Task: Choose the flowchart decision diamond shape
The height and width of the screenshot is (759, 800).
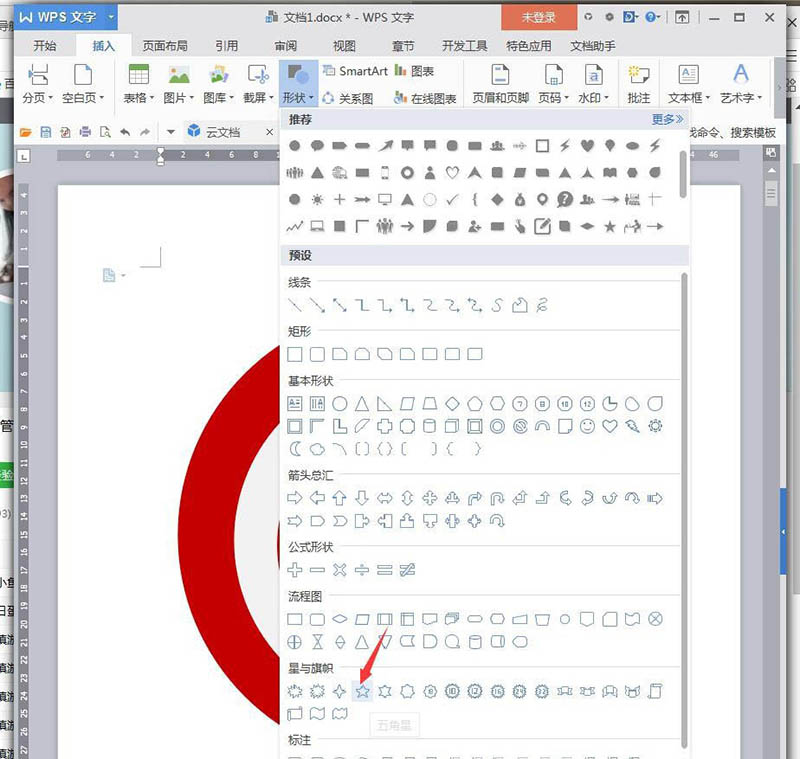Action: coord(340,619)
